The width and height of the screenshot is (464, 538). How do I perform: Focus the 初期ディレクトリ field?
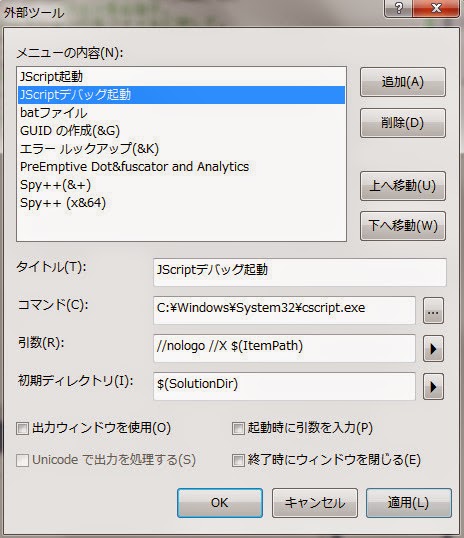(285, 386)
